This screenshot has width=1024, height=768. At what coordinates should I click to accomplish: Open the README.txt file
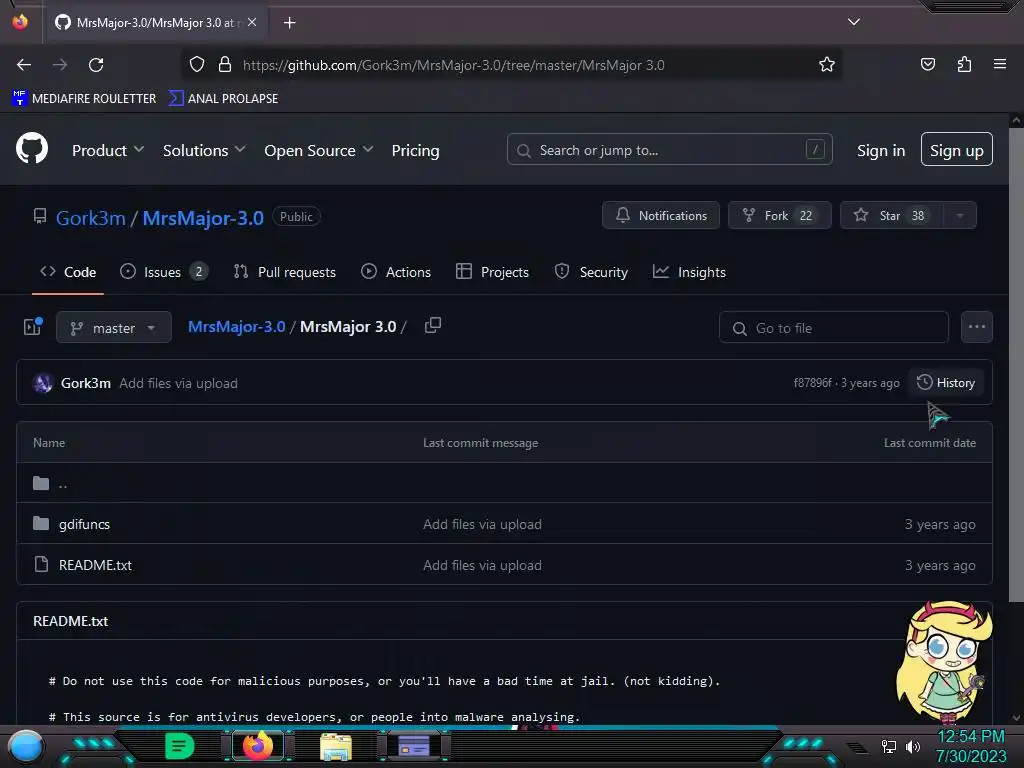[95, 565]
